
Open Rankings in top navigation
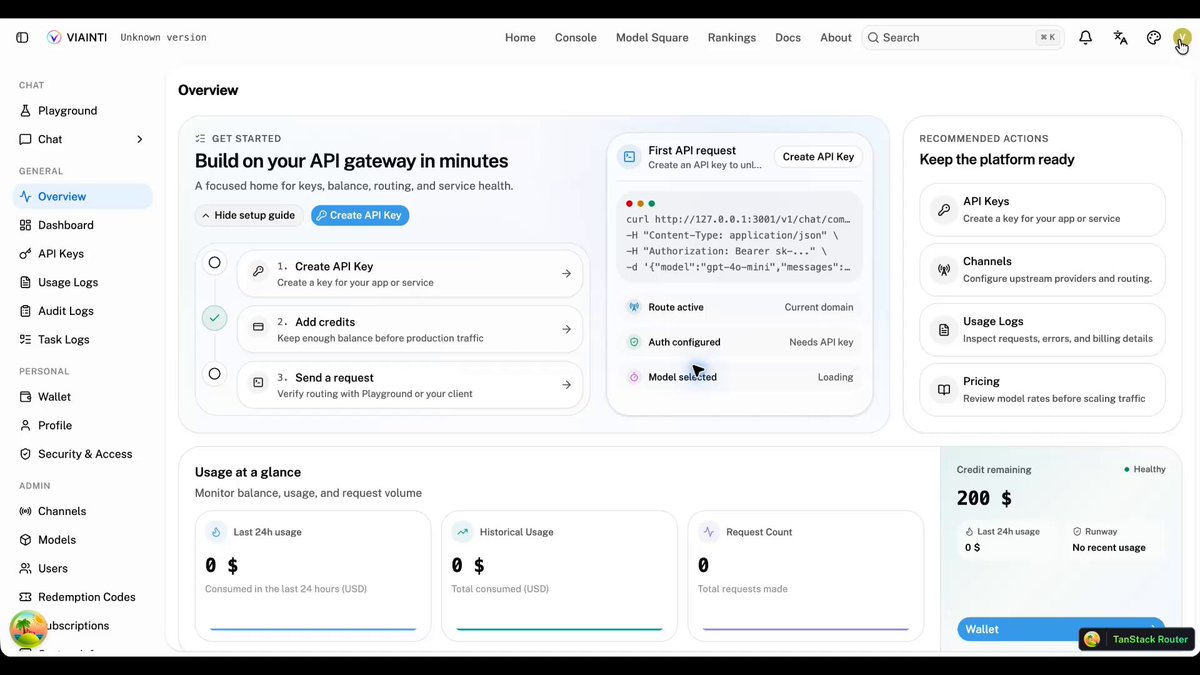732,38
